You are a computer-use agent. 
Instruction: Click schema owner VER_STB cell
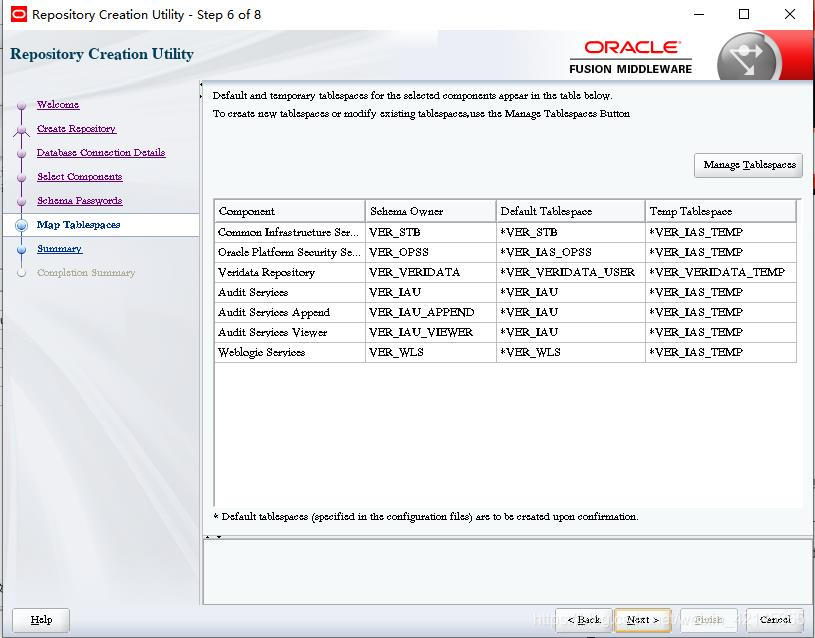tap(430, 232)
